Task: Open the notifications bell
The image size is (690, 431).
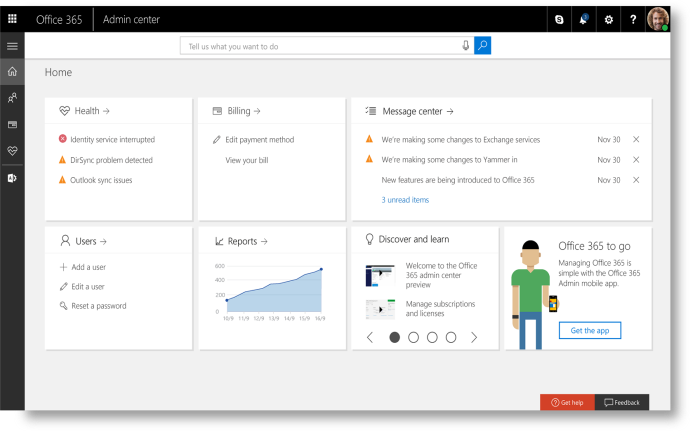Action: (x=584, y=19)
